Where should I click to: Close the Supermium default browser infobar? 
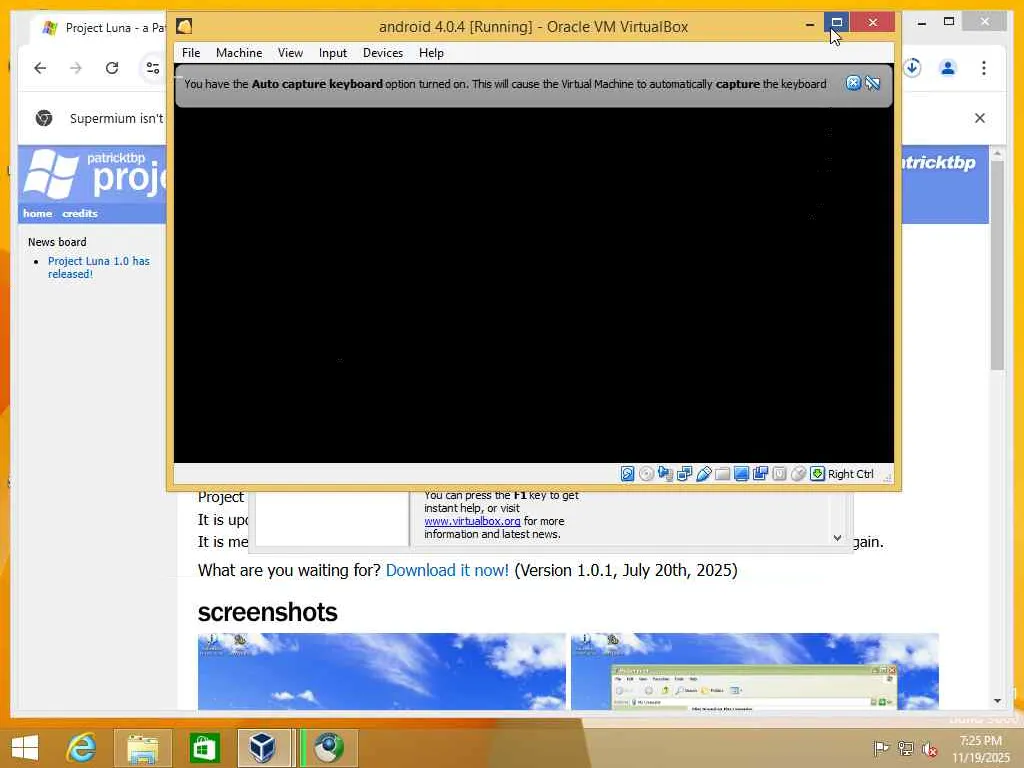[980, 118]
